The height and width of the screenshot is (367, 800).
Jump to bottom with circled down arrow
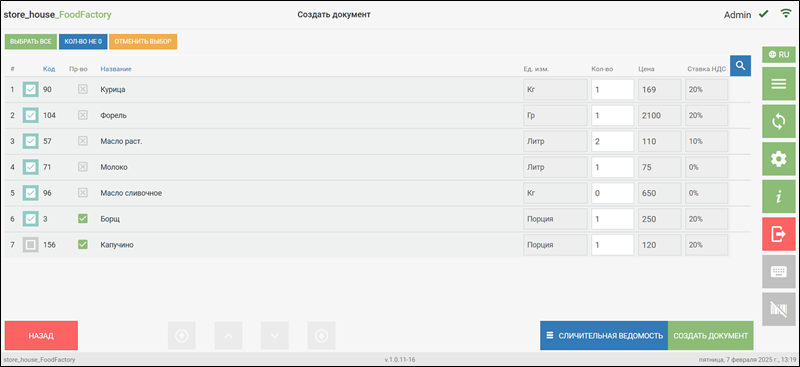(321, 335)
